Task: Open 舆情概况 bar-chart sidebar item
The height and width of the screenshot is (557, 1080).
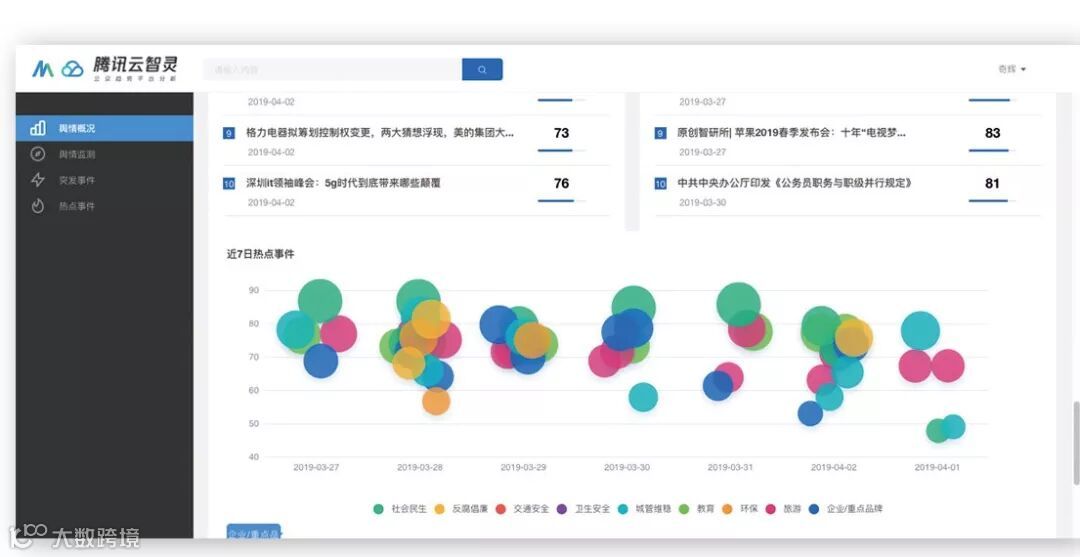Action: 105,128
